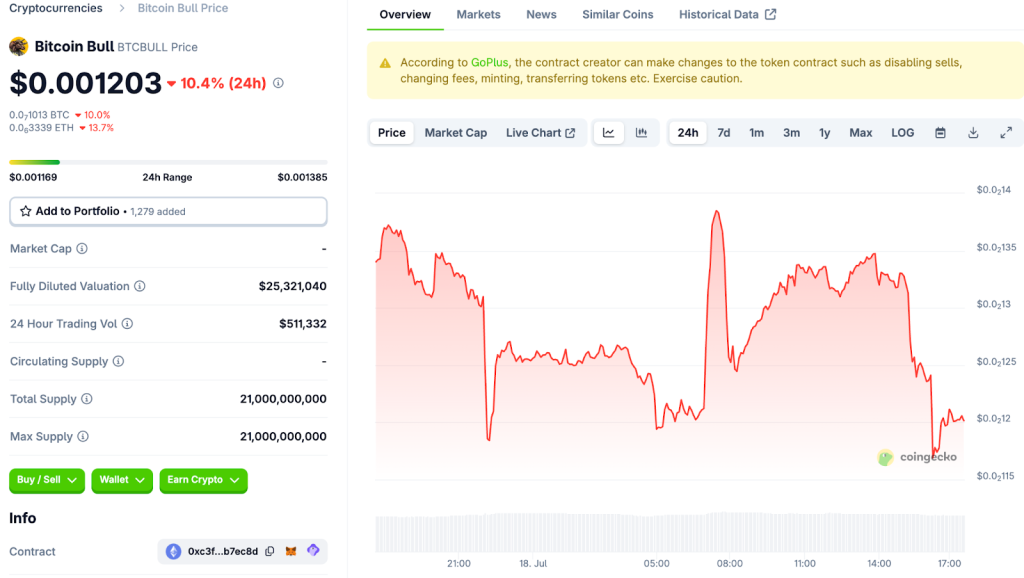Image resolution: width=1024 pixels, height=578 pixels.
Task: Click the price chart peak near 08:00
Action: [x=717, y=212]
